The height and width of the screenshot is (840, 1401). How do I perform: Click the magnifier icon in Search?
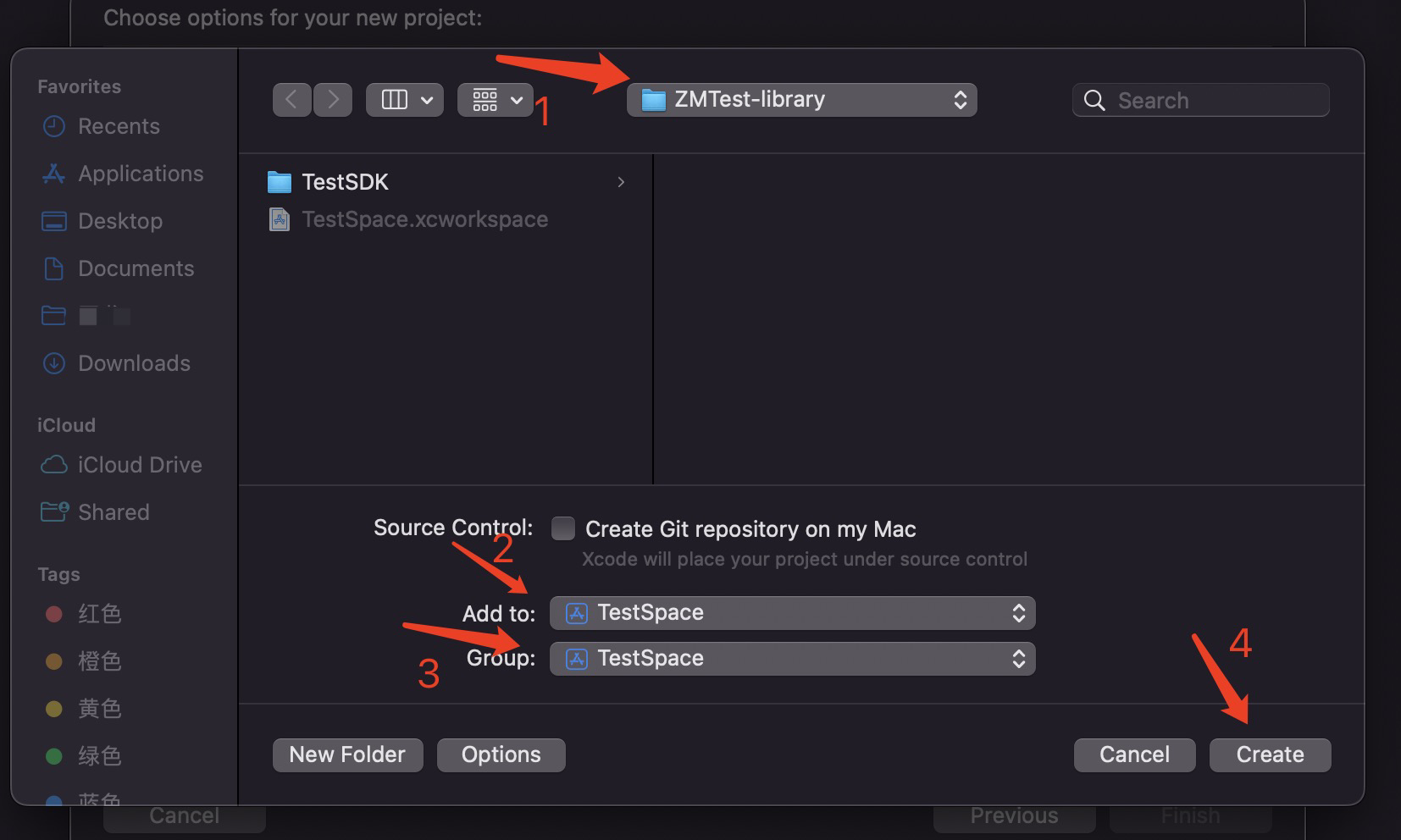point(1094,100)
